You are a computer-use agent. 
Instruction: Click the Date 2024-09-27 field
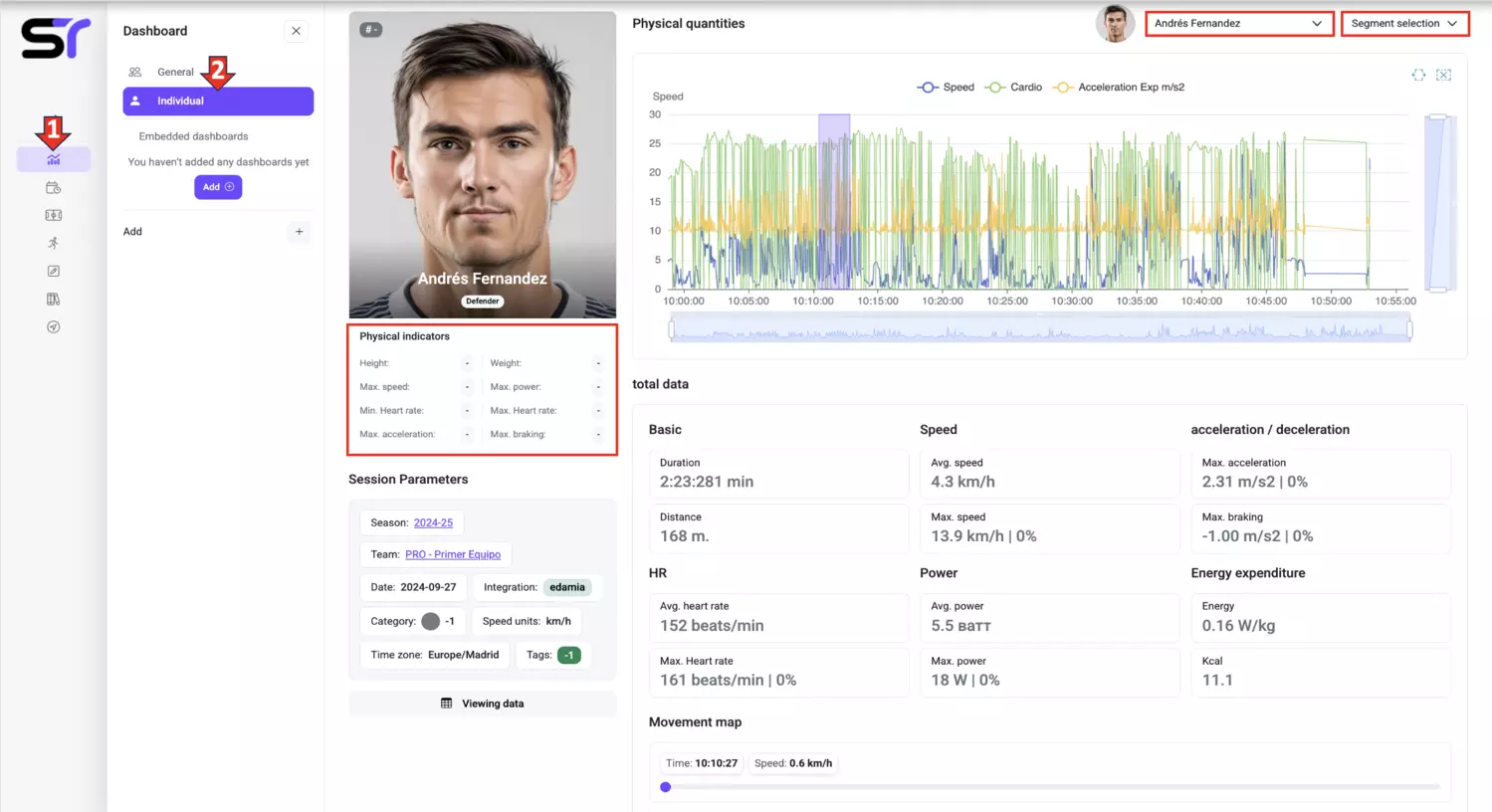(413, 587)
